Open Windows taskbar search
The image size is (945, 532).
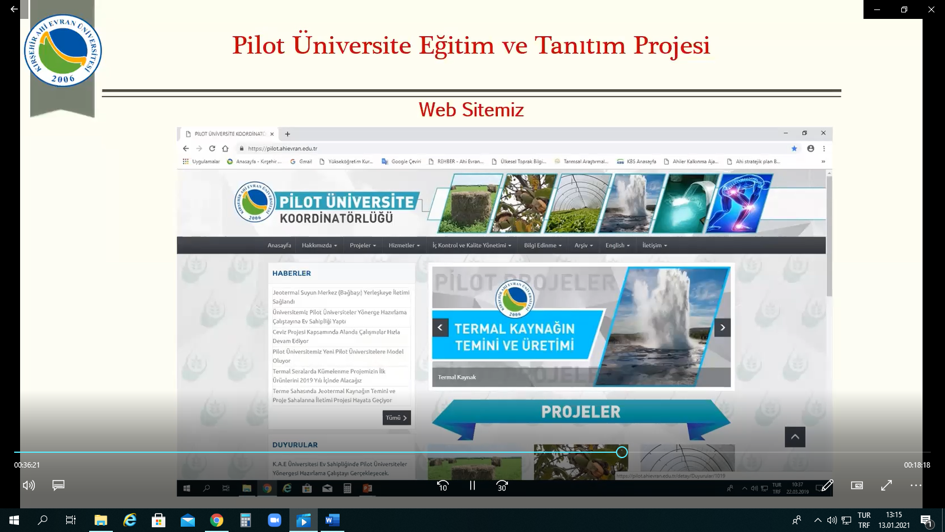[x=42, y=520]
